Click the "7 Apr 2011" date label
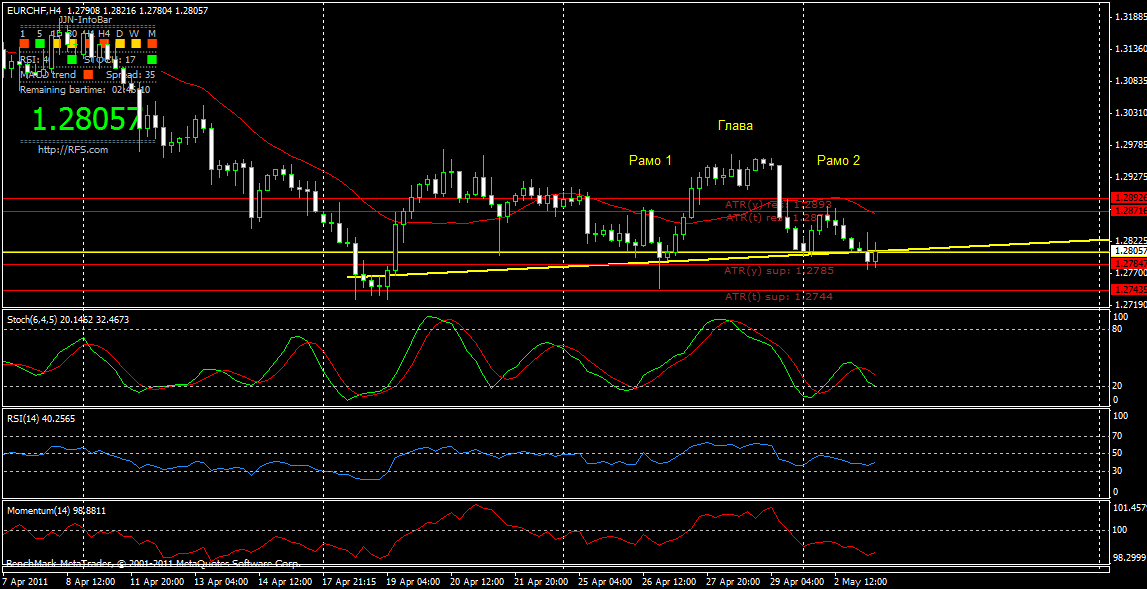 [x=23, y=582]
